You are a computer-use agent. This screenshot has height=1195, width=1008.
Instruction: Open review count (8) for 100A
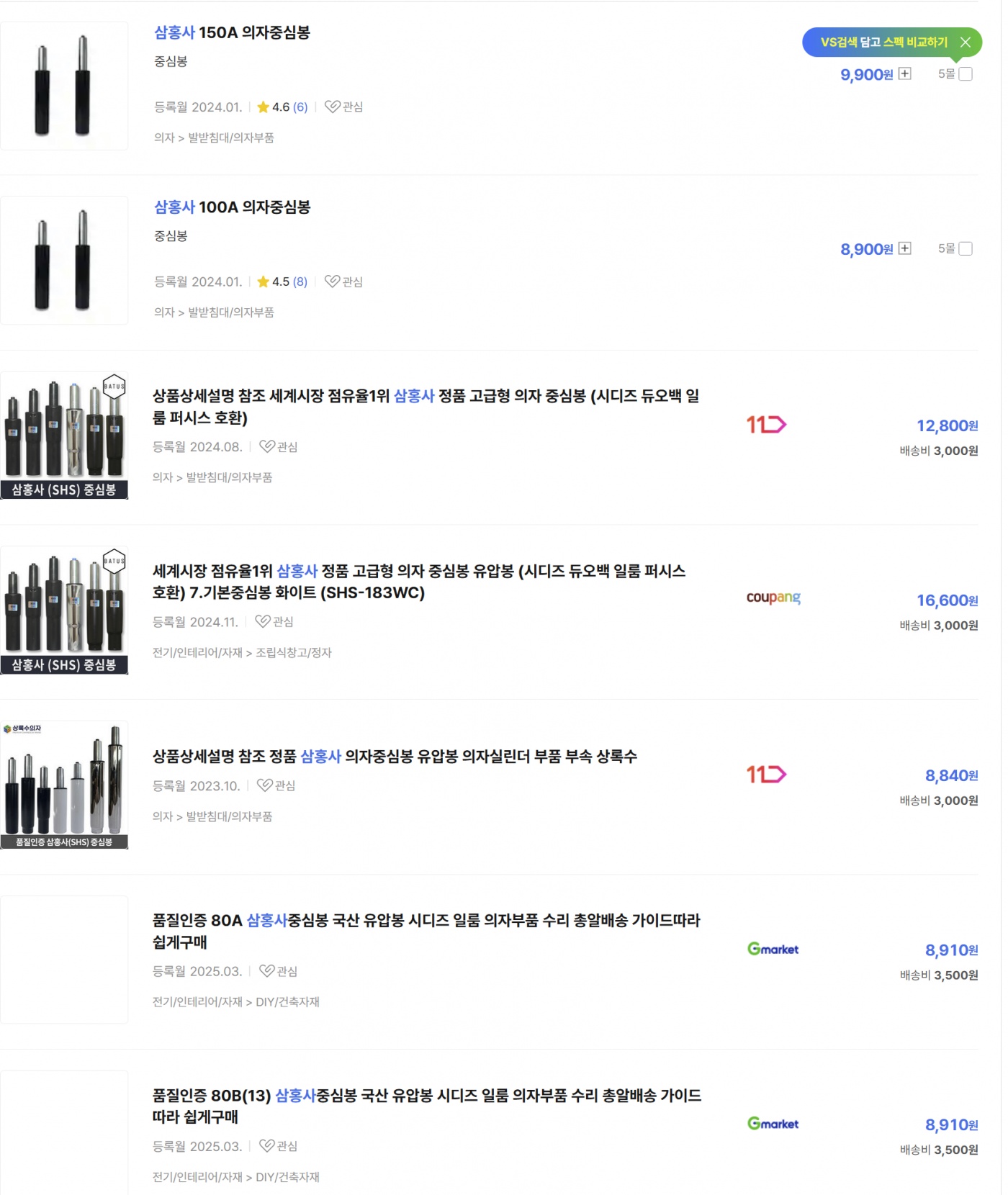coord(300,282)
